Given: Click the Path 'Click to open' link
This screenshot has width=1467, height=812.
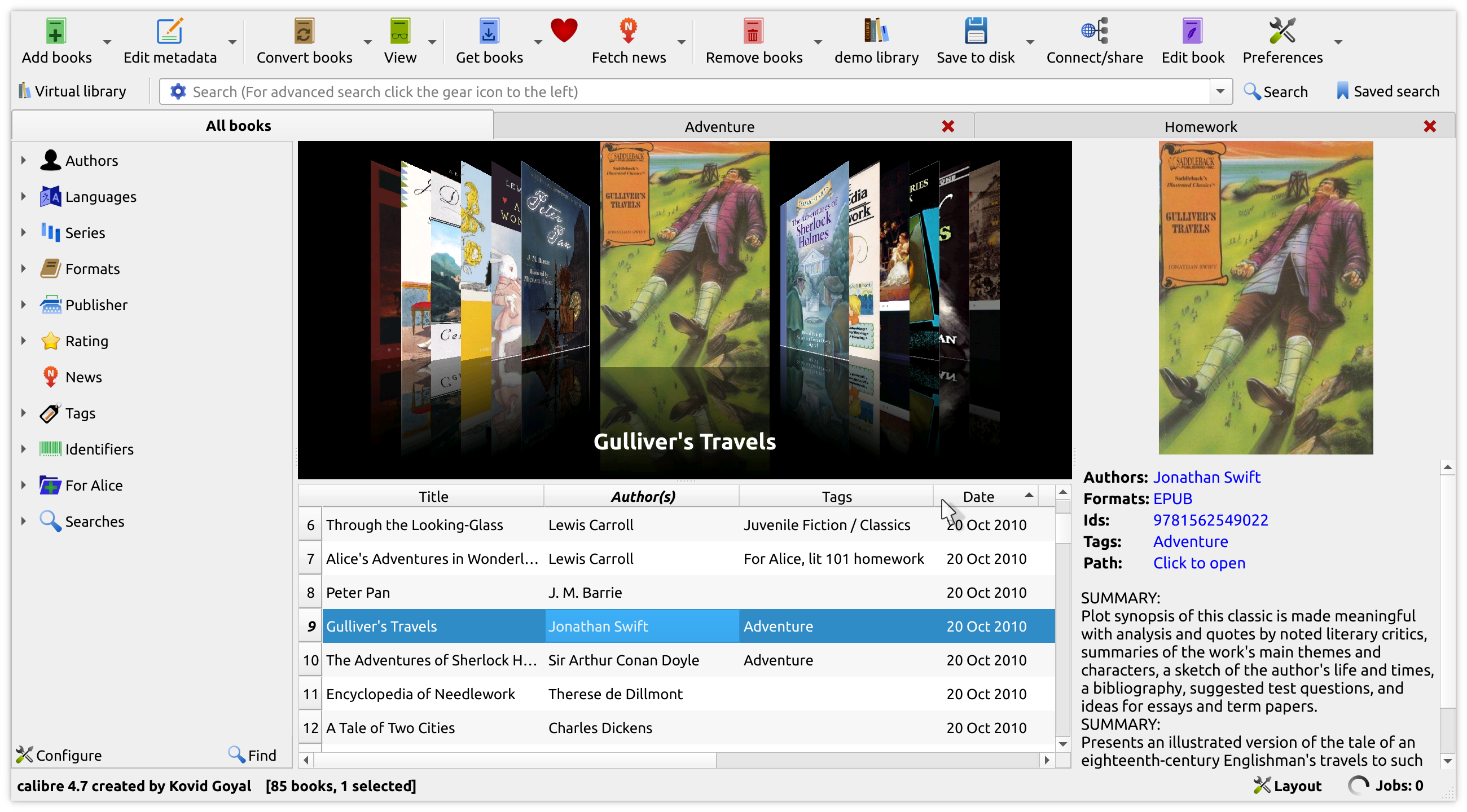Looking at the screenshot, I should point(1199,563).
